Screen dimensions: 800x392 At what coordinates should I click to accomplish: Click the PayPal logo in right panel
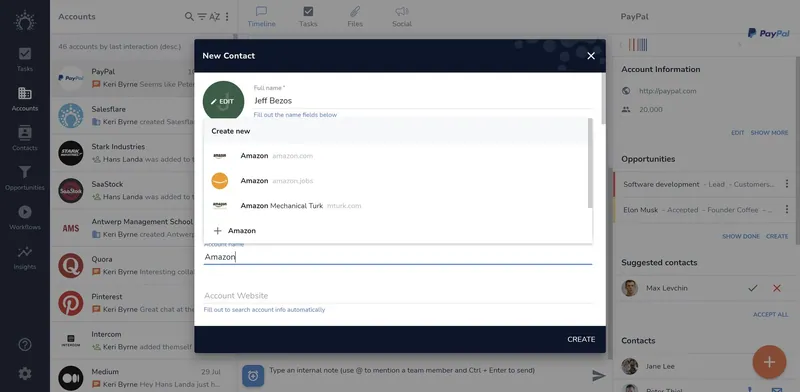pos(768,33)
